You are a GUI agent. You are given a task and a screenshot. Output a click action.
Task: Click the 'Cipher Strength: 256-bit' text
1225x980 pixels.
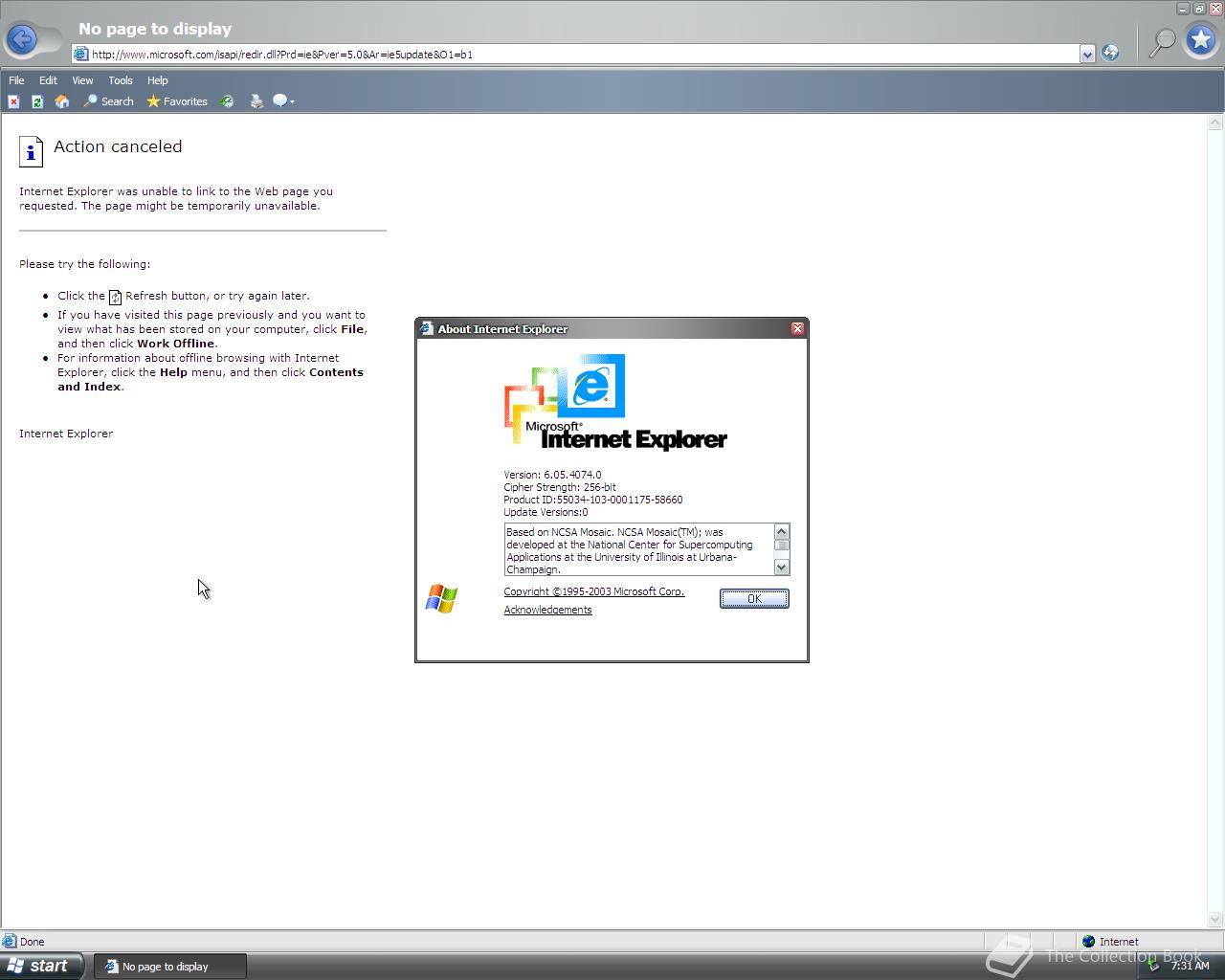560,487
